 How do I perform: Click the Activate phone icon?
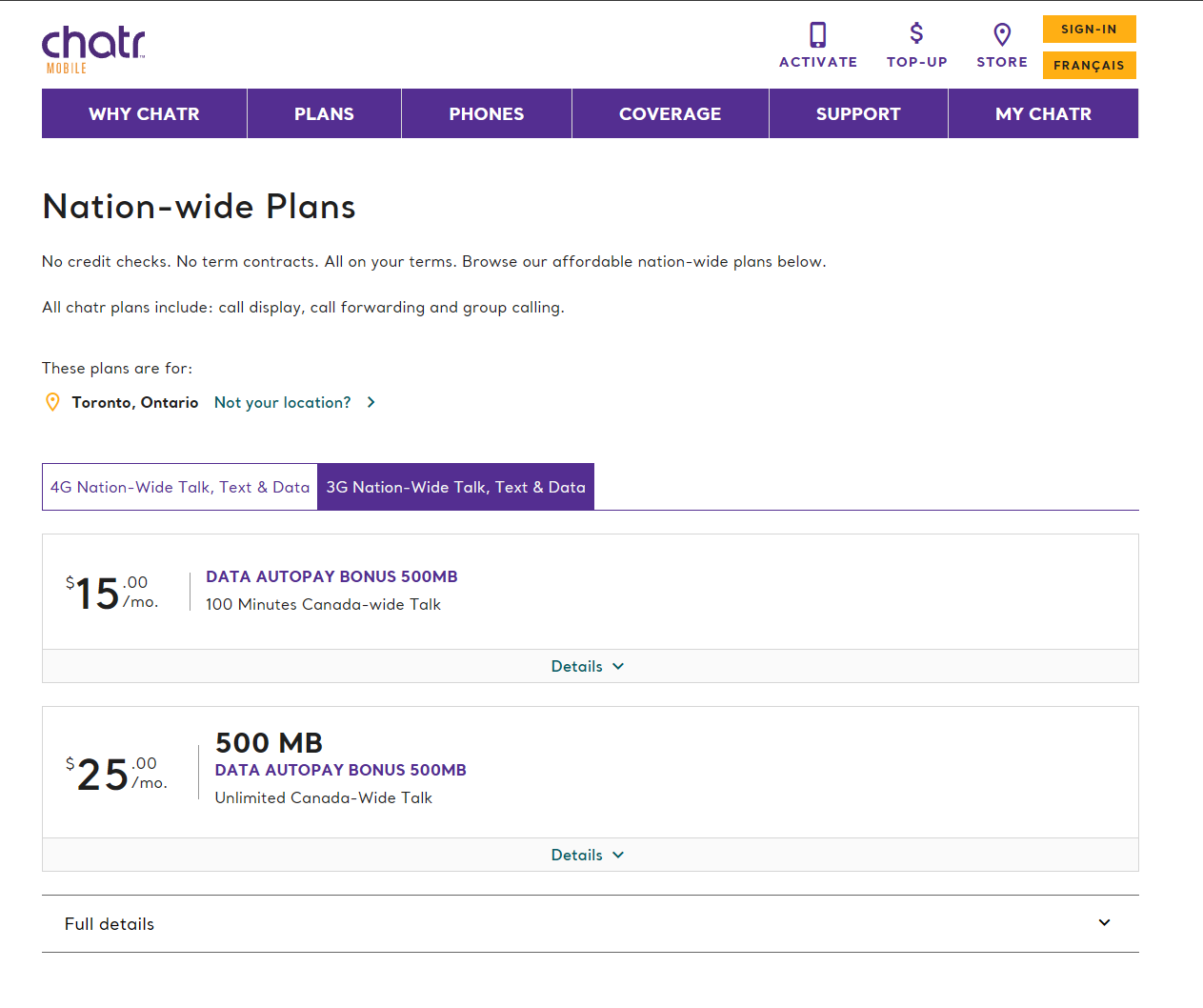(818, 34)
